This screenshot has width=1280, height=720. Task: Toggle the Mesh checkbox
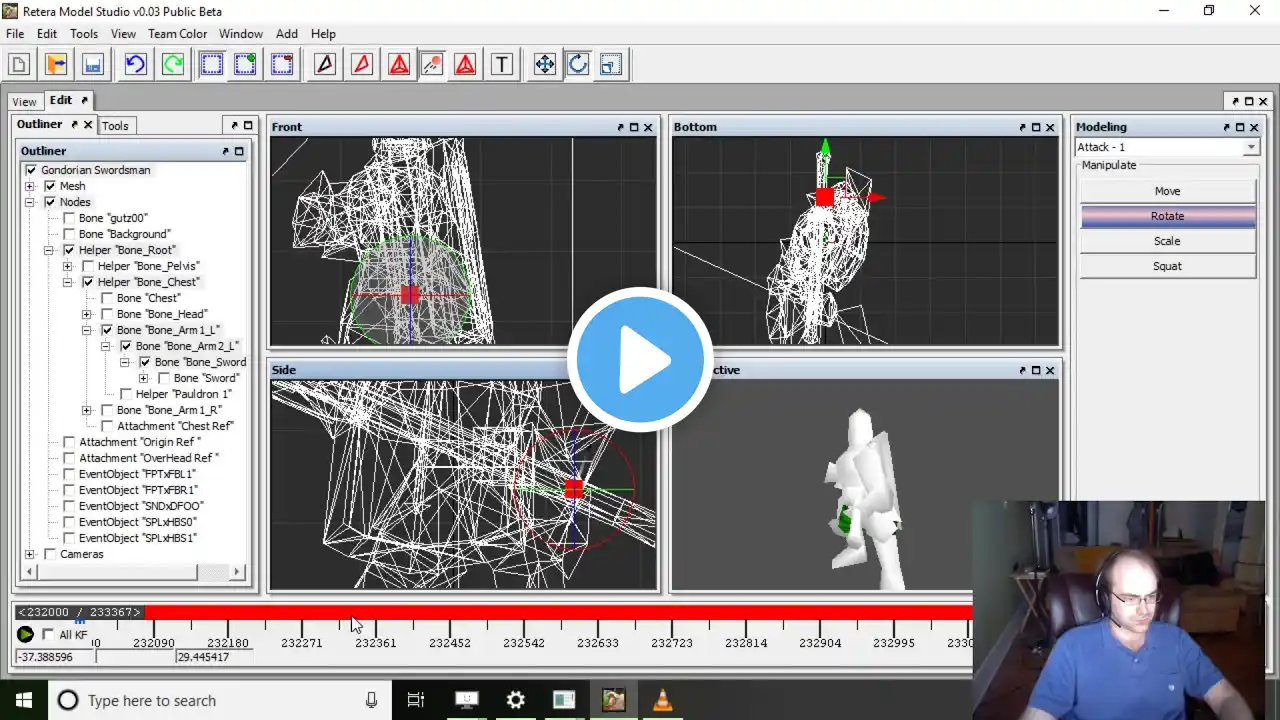[x=50, y=186]
